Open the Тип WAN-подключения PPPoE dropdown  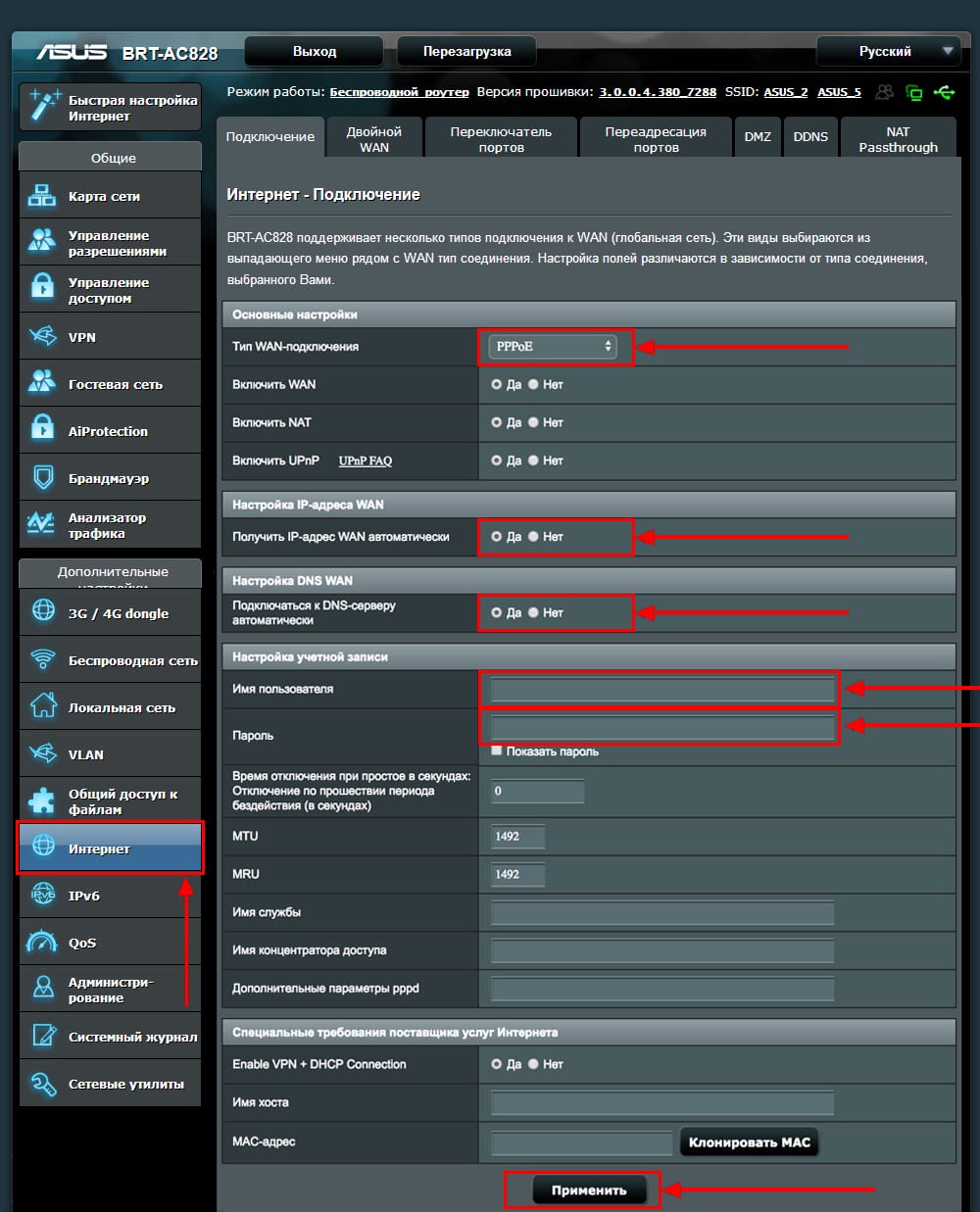click(x=554, y=346)
